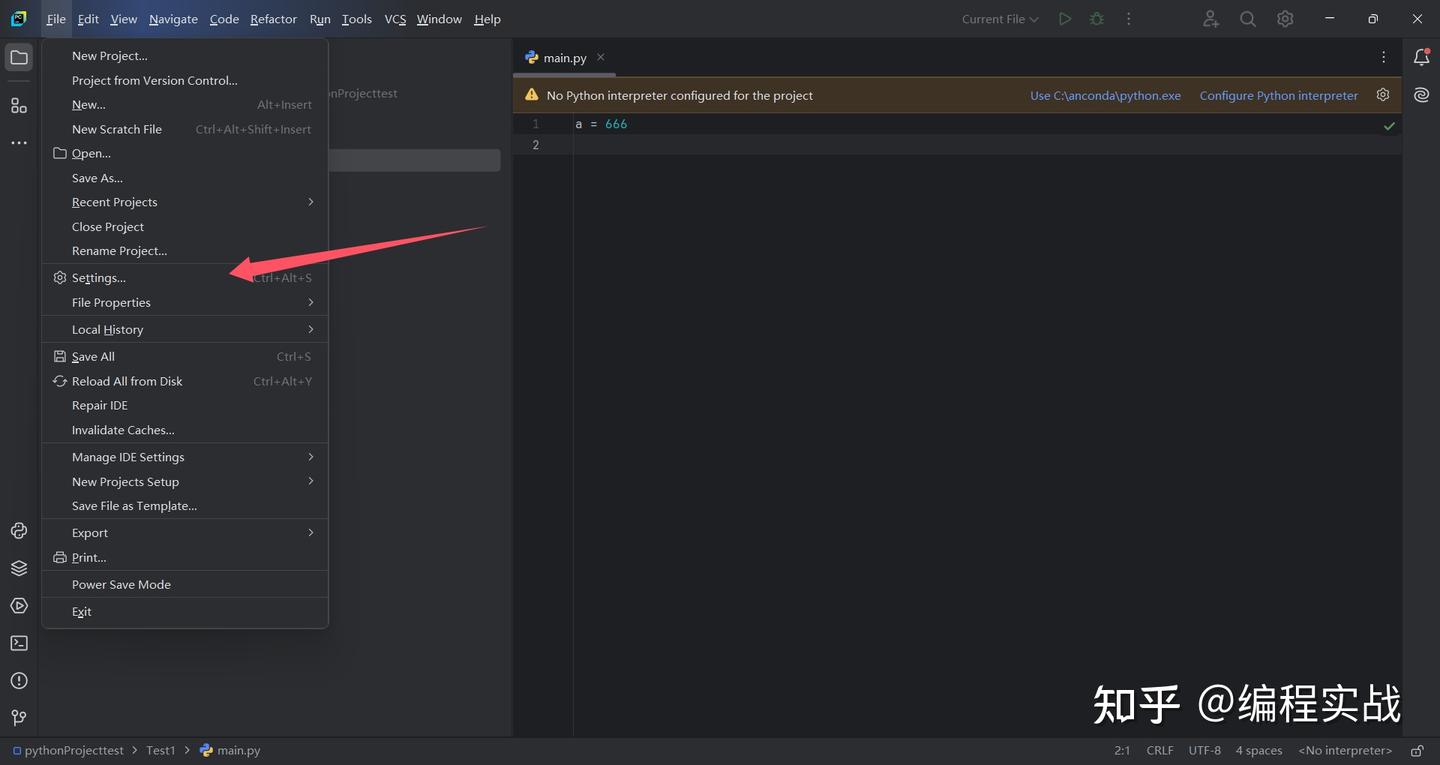Open the layers-stack tool window icon
The width and height of the screenshot is (1440, 765).
(x=19, y=568)
